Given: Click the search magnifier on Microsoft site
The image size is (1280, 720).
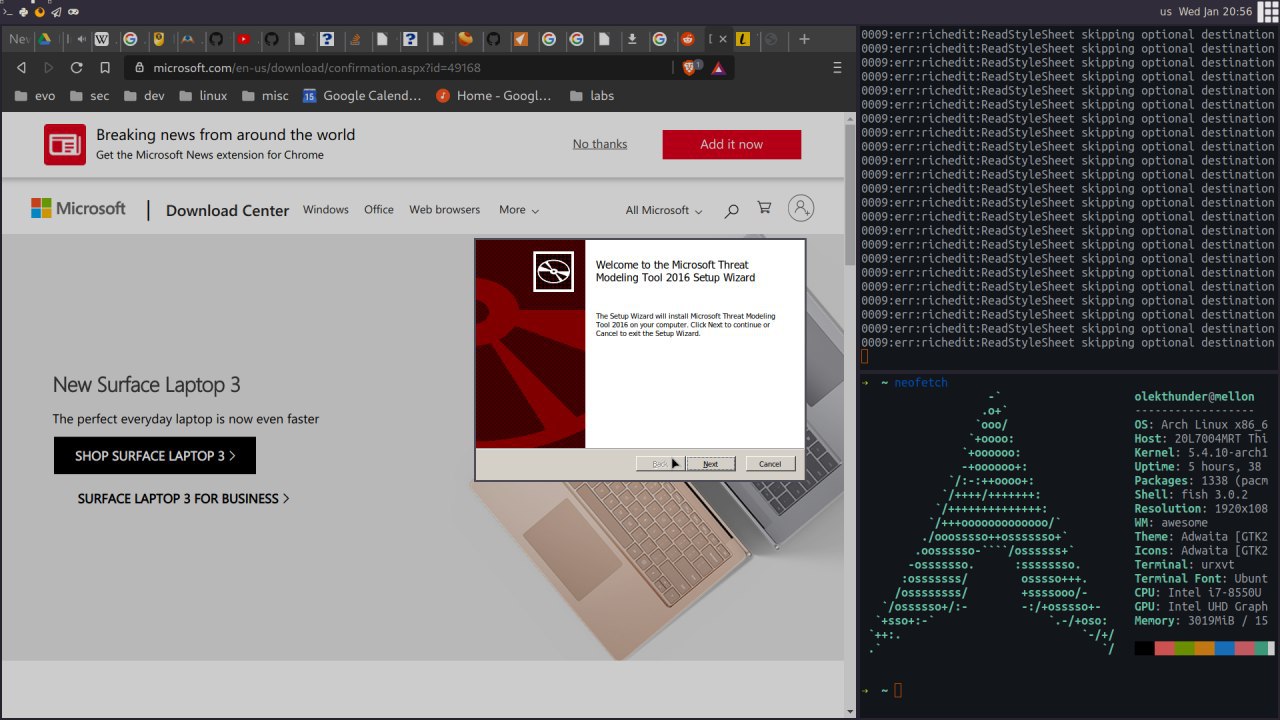Looking at the screenshot, I should (731, 210).
